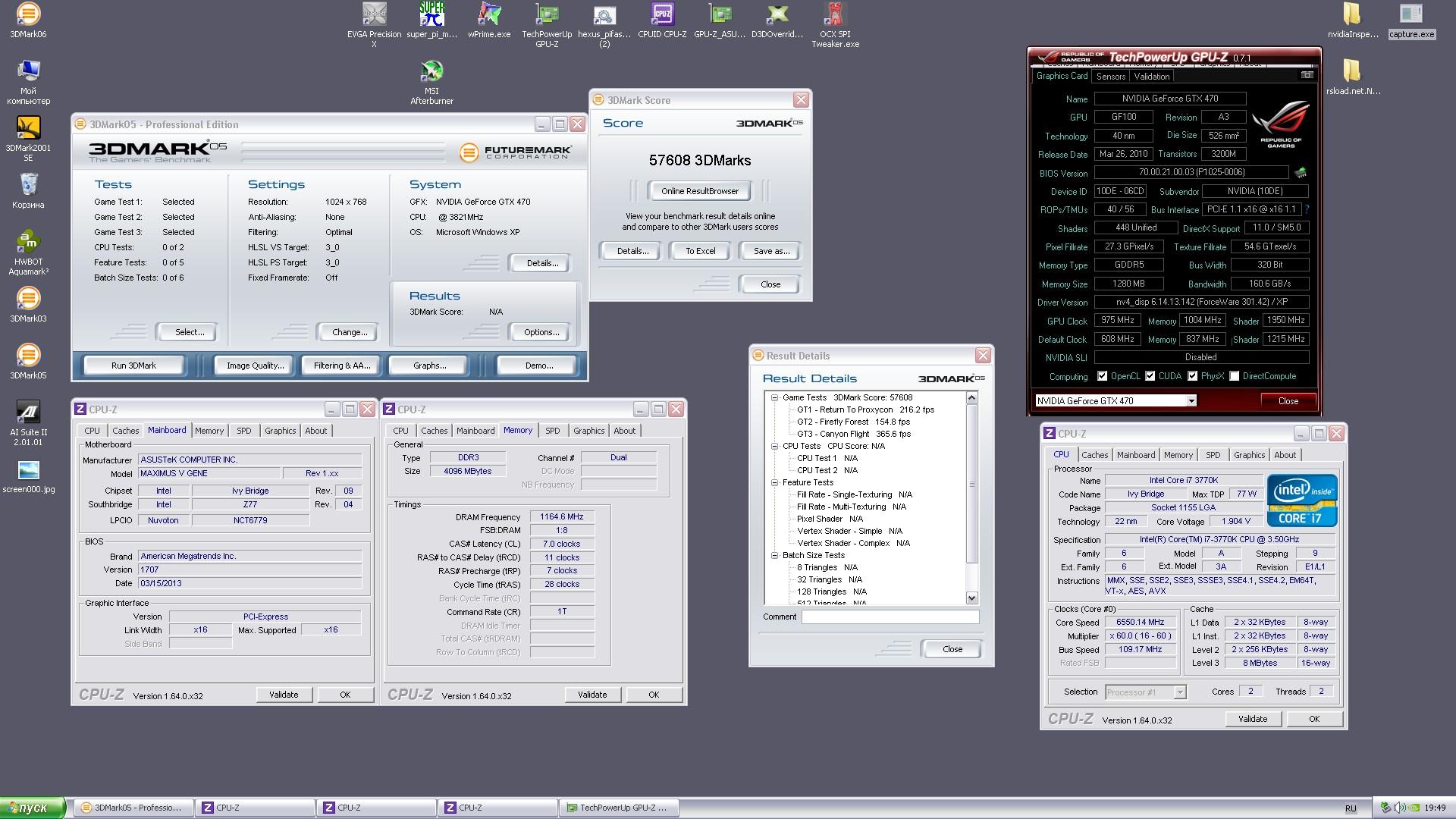Open the About tab in Mainboard CPU-Z window
Image resolution: width=1456 pixels, height=819 pixels.
pyautogui.click(x=316, y=431)
